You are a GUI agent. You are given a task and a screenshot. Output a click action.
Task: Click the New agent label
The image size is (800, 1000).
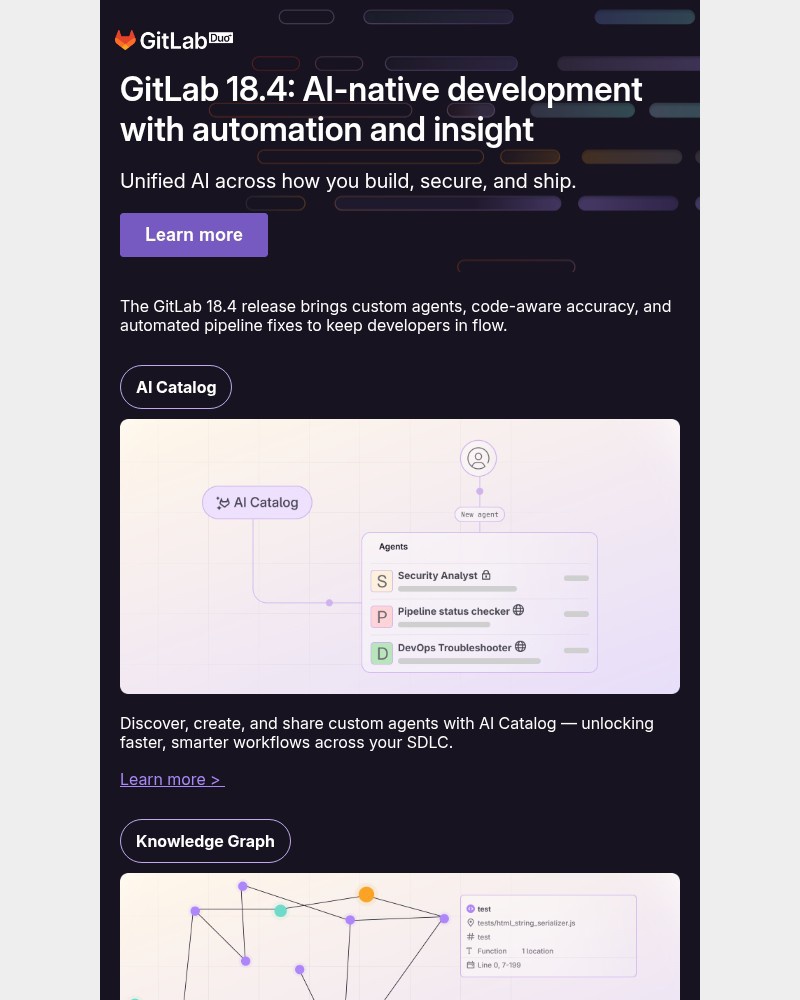pos(479,515)
